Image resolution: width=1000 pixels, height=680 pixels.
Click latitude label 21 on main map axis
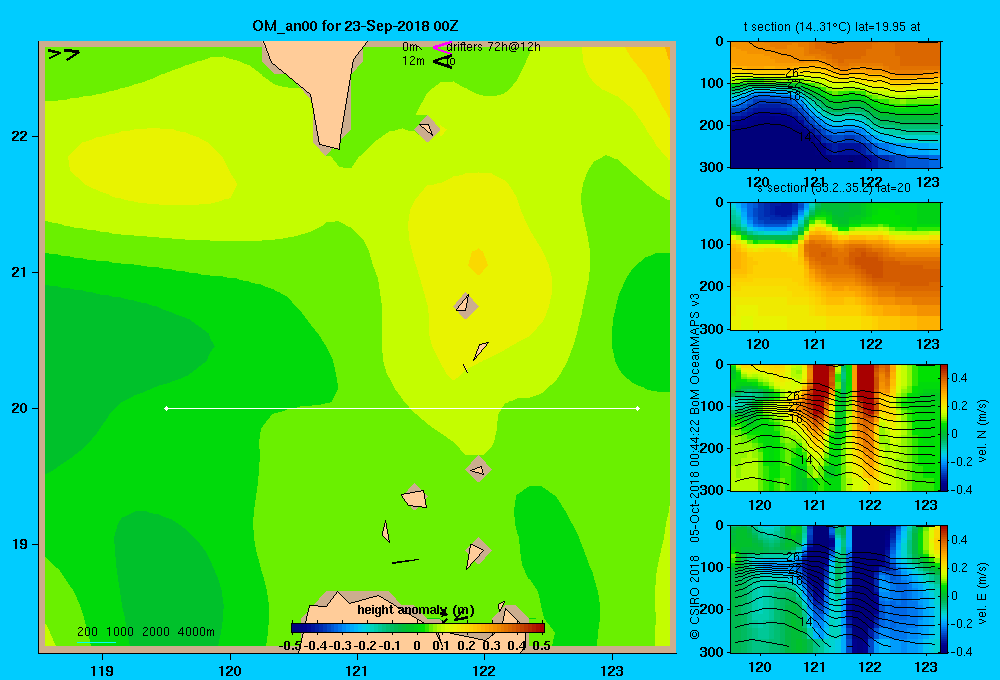click(20, 272)
